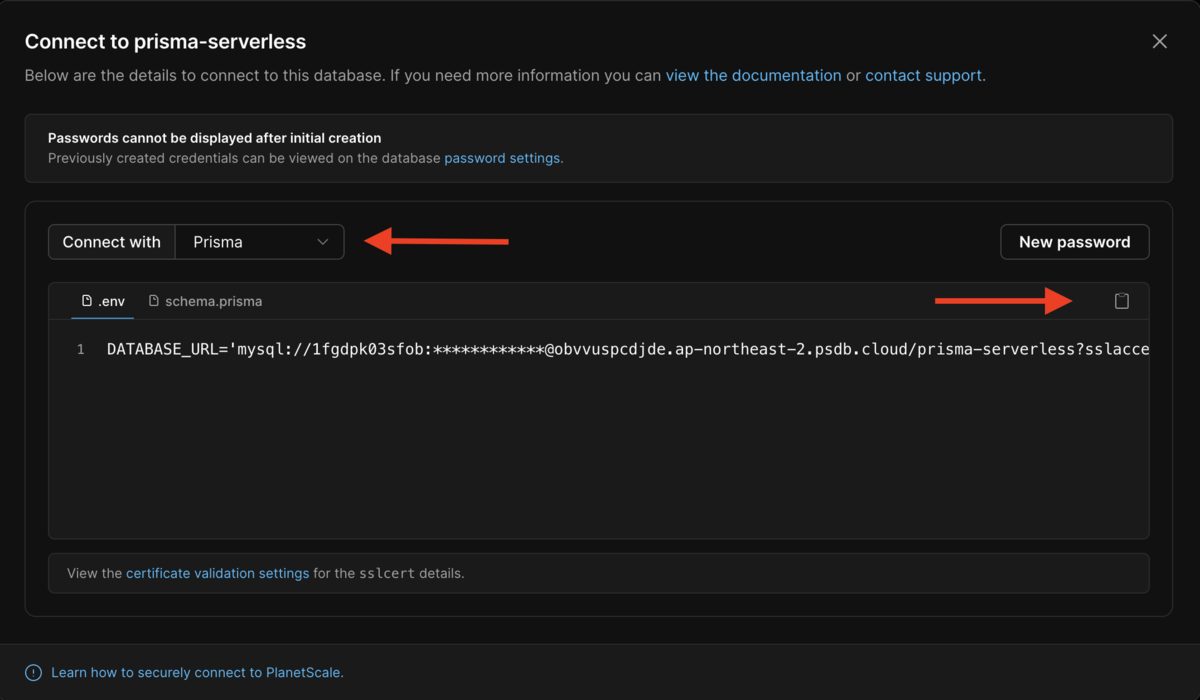Click the file icon on .env tab
Viewport: 1200px width, 700px height.
[x=87, y=301]
